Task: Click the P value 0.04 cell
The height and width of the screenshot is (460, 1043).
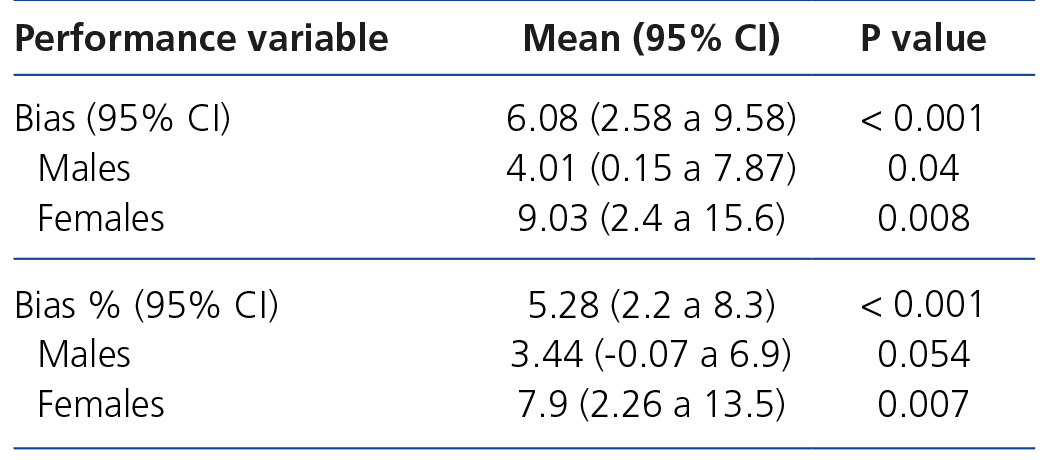Action: pos(923,168)
